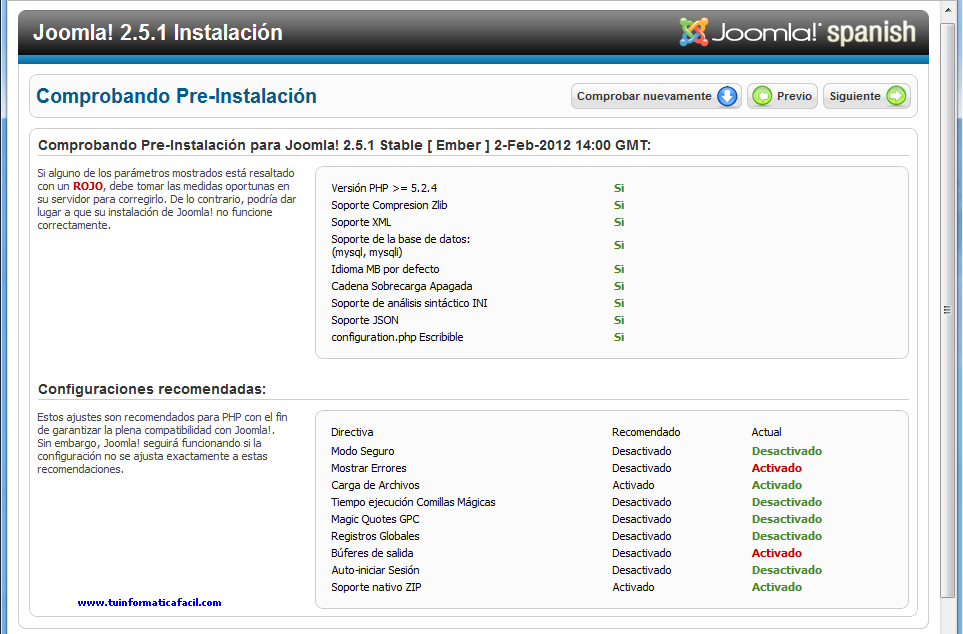Viewport: 963px width, 634px height.
Task: Click the 'Comprobando Pre-Instalación' page heading
Action: (176, 96)
